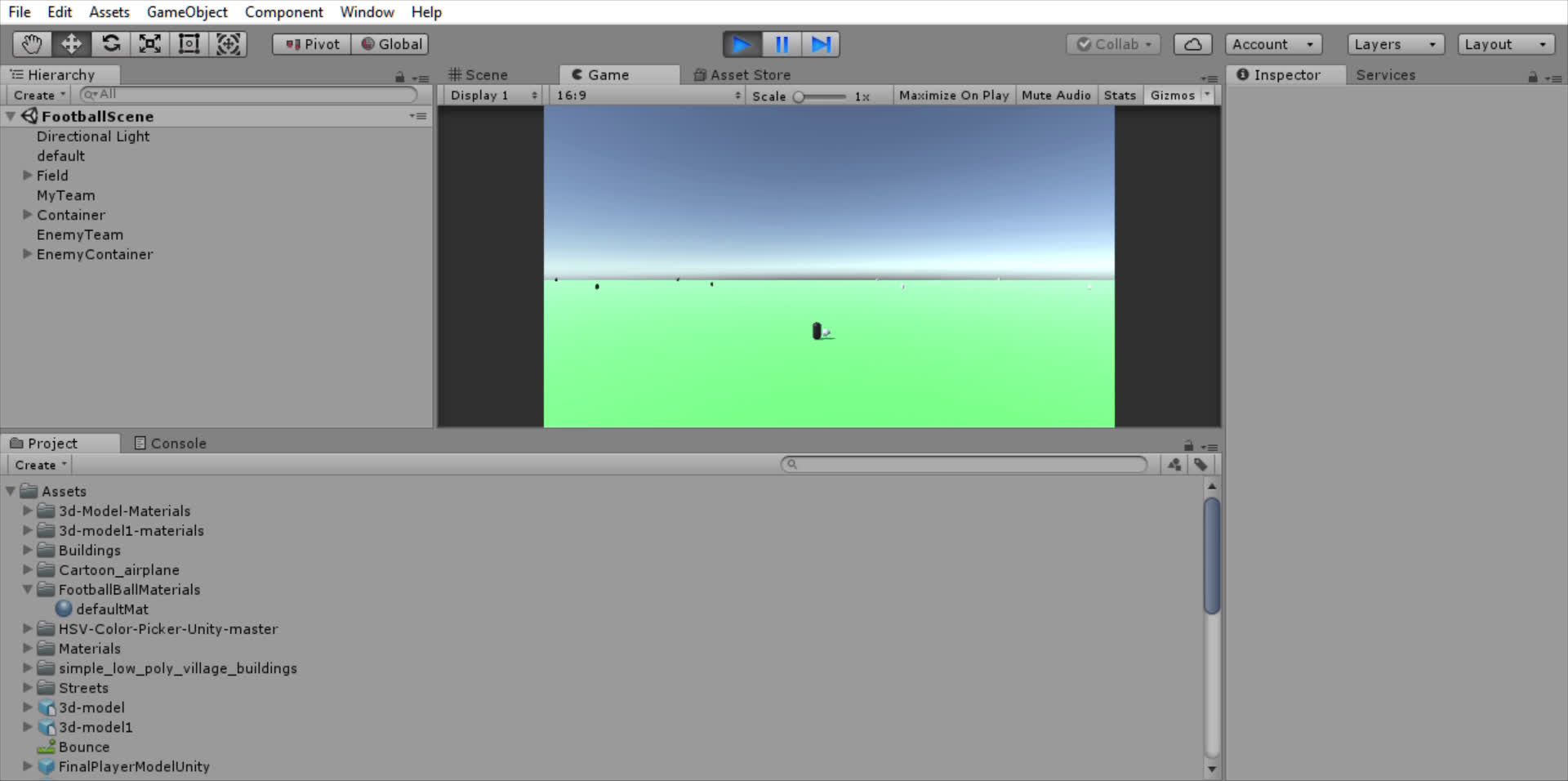Show the Stats overlay

click(1119, 95)
